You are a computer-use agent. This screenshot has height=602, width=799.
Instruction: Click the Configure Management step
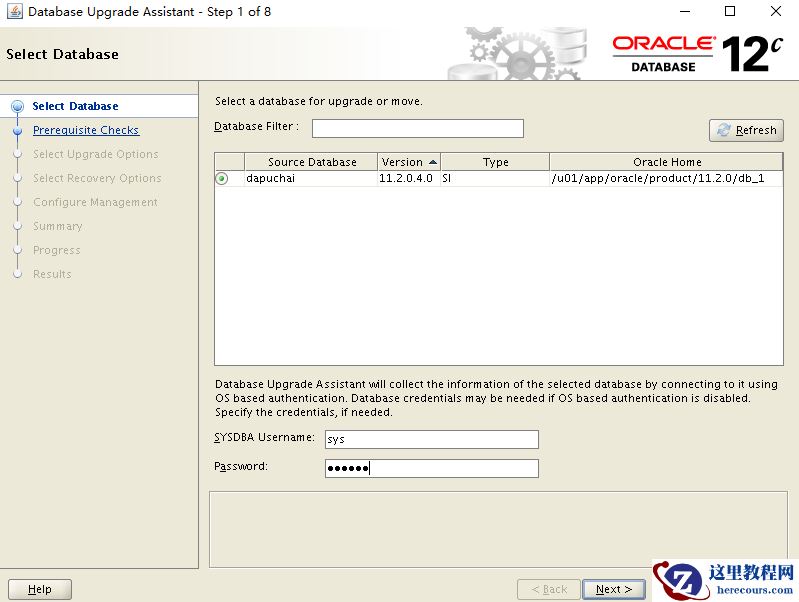(x=95, y=202)
